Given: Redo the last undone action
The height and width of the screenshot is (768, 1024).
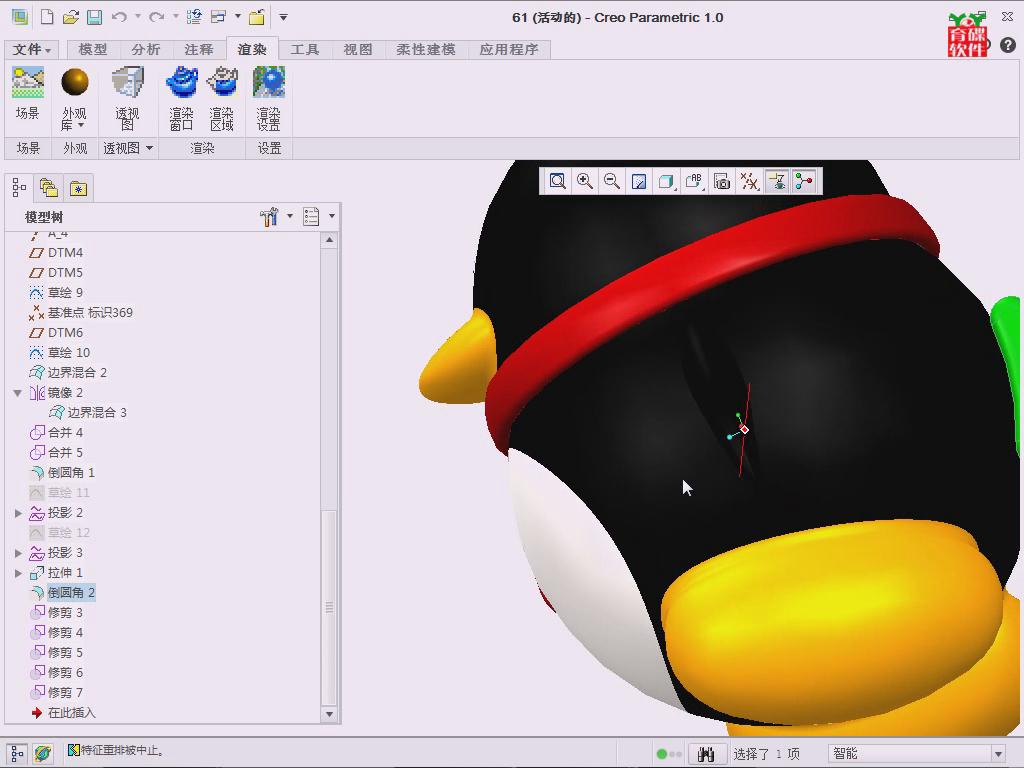Looking at the screenshot, I should pos(156,17).
